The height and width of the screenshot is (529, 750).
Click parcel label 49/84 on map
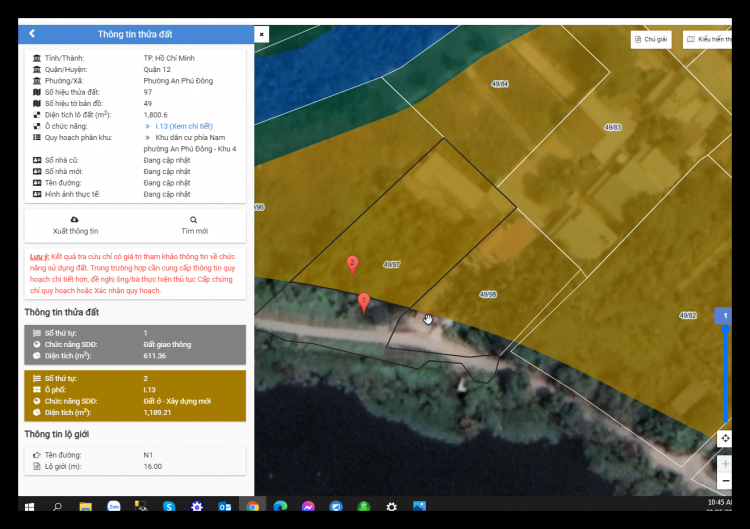500,84
